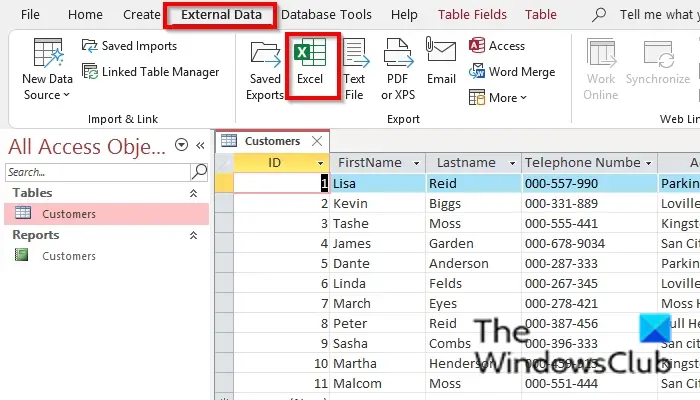Open All Access Objects dropdown menu
This screenshot has height=400, width=700.
(x=181, y=145)
